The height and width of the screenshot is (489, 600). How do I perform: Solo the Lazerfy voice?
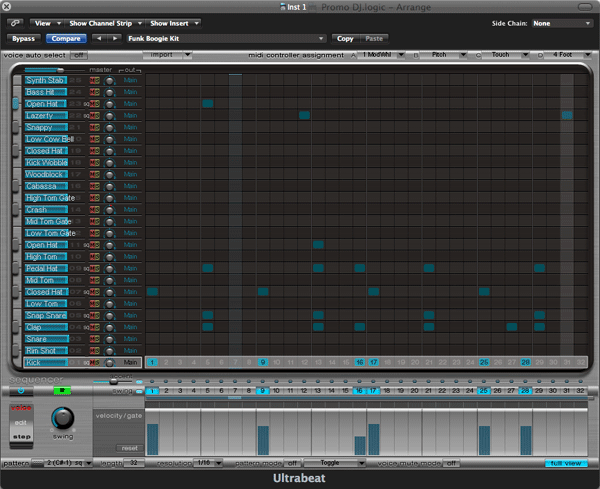(97, 116)
